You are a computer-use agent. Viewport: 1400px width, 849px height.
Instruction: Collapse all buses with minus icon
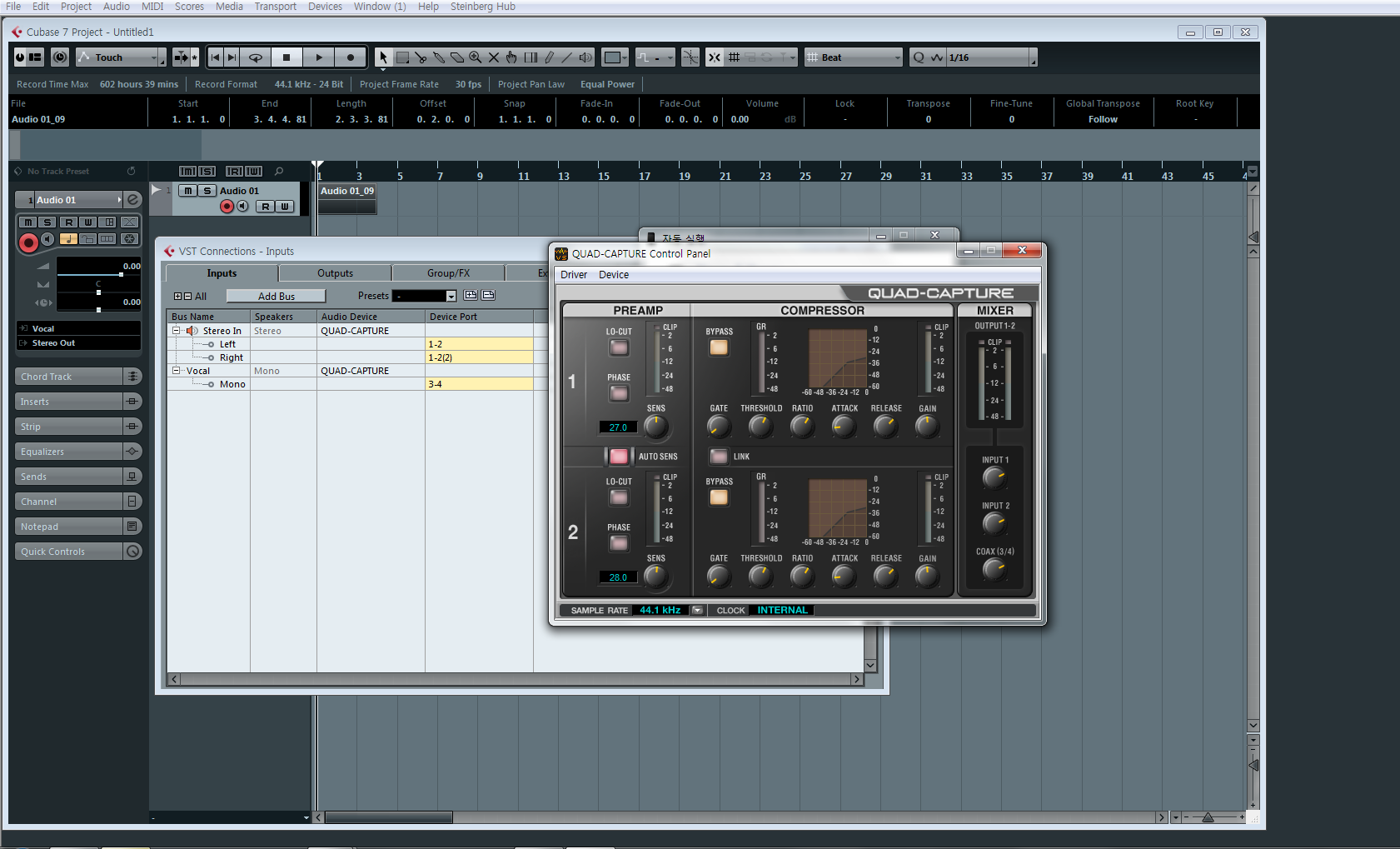(x=187, y=296)
